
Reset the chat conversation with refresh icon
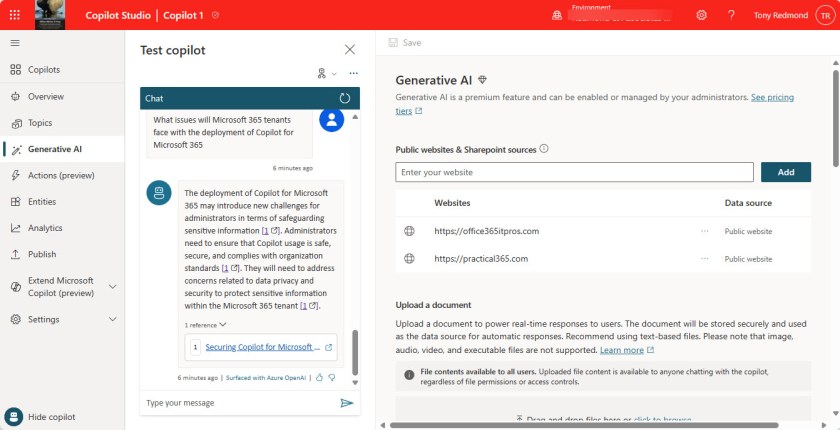tap(345, 98)
